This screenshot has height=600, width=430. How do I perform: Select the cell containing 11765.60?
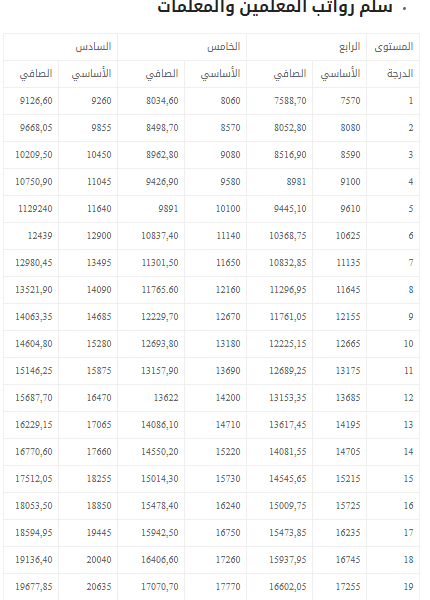[151, 290]
